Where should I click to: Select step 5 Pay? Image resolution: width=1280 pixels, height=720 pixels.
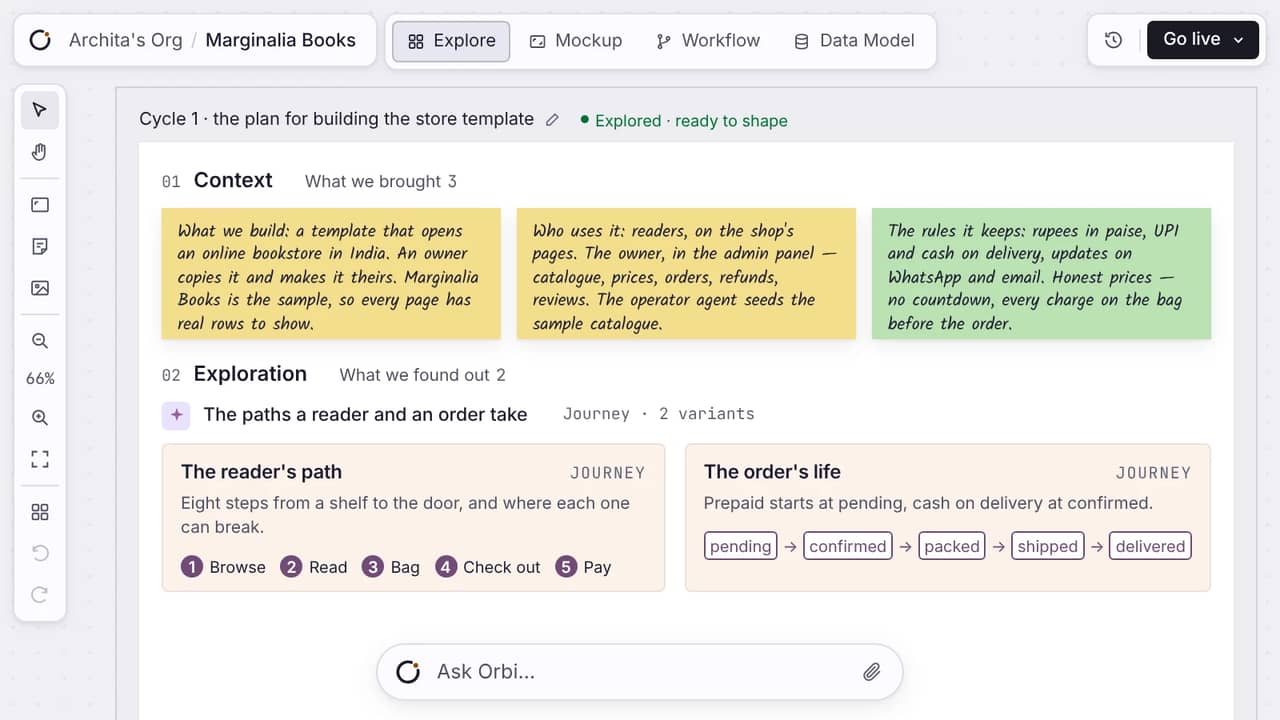point(583,567)
